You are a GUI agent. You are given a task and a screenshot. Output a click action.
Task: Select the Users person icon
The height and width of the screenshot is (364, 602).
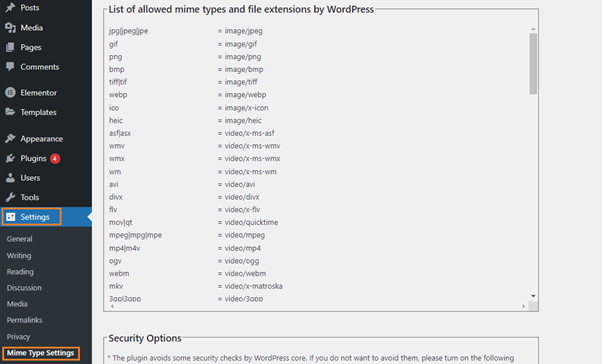click(x=10, y=178)
